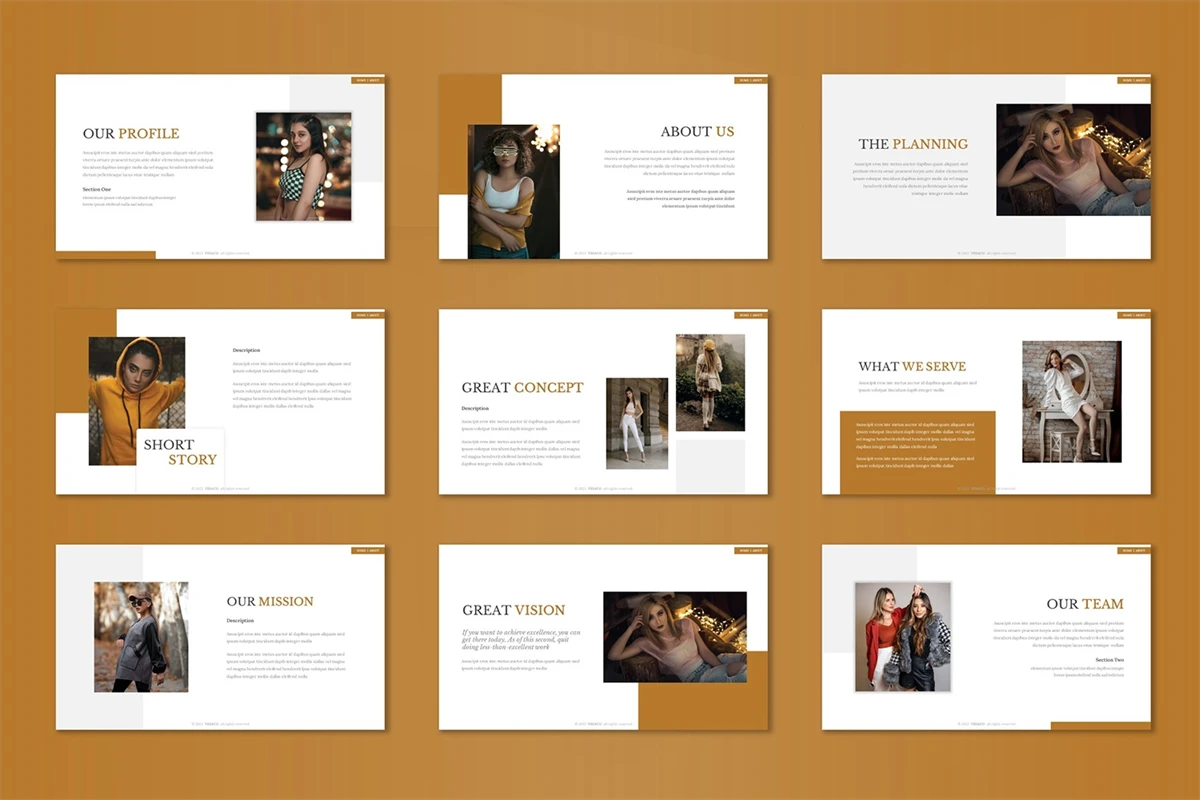This screenshot has height=800, width=1200.
Task: Click the Short Story title box
Action: pyautogui.click(x=180, y=452)
